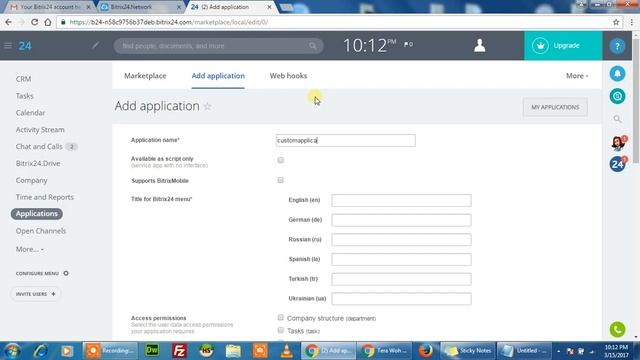Open Time and Reports in the left menu

(44, 197)
